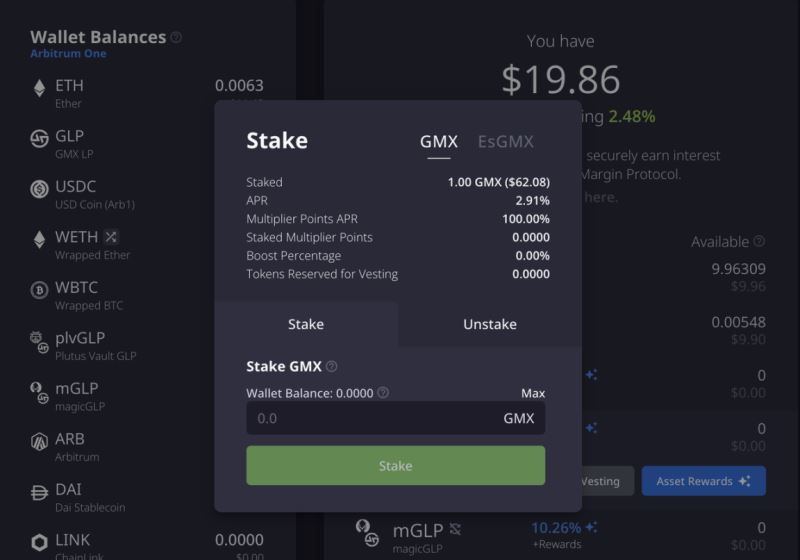Click the Wallet Balance help icon
The height and width of the screenshot is (560, 800).
pos(383,393)
